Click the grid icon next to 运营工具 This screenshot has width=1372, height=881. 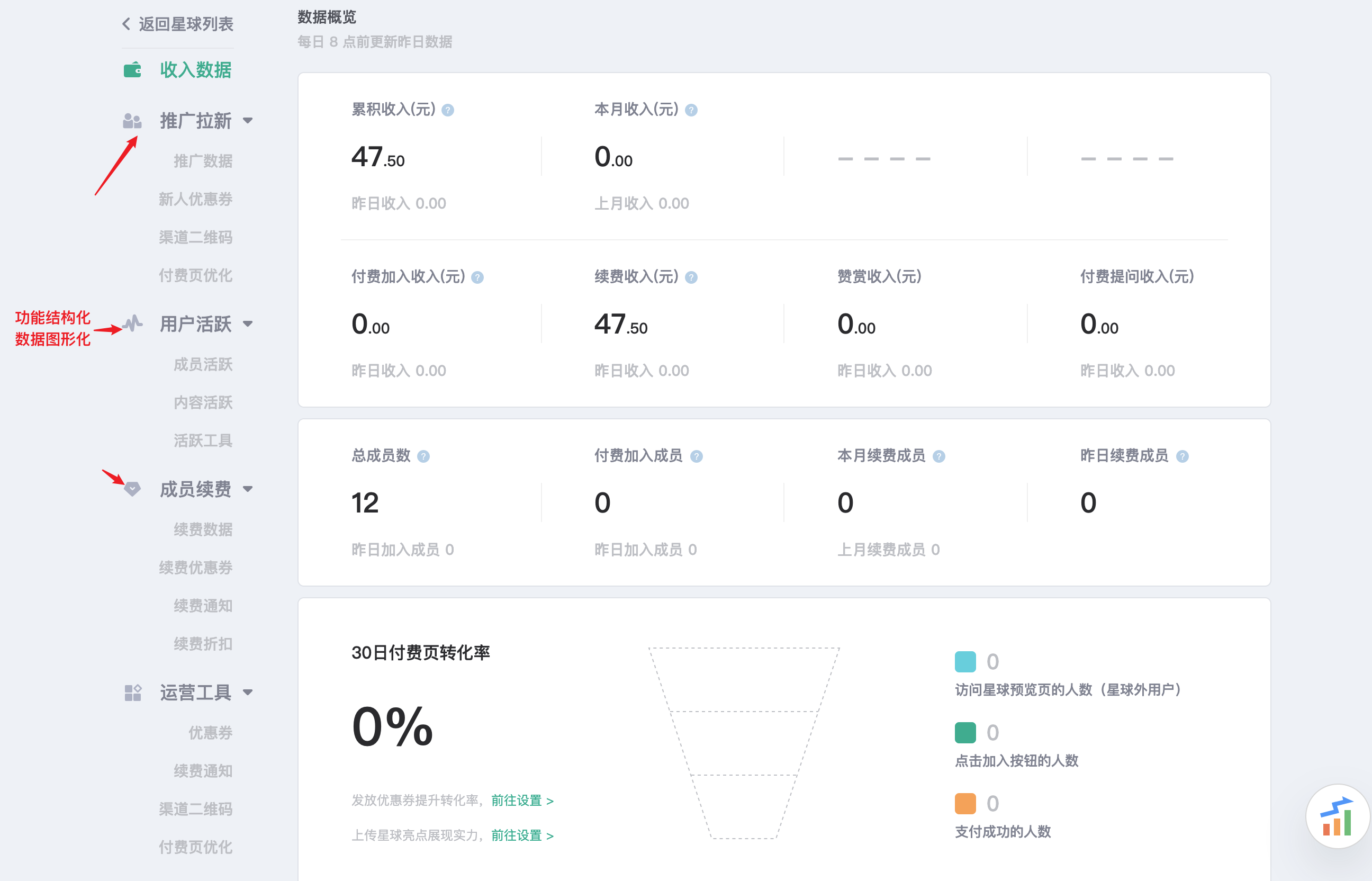[x=133, y=692]
